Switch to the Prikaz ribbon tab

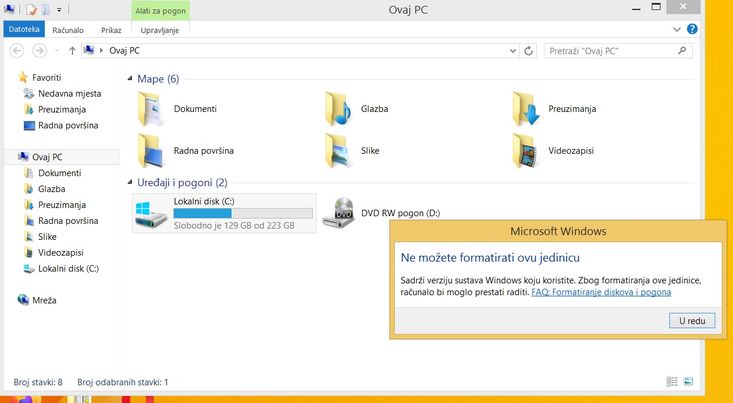[x=111, y=30]
